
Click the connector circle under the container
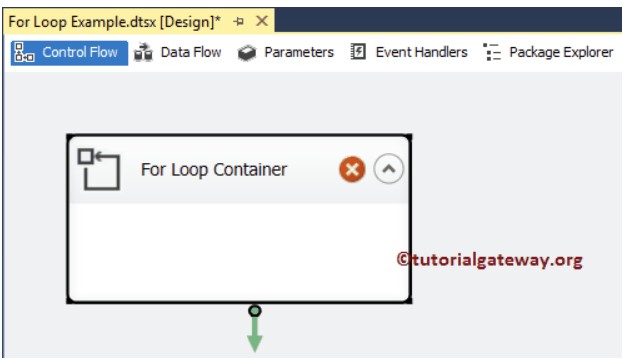click(x=255, y=311)
